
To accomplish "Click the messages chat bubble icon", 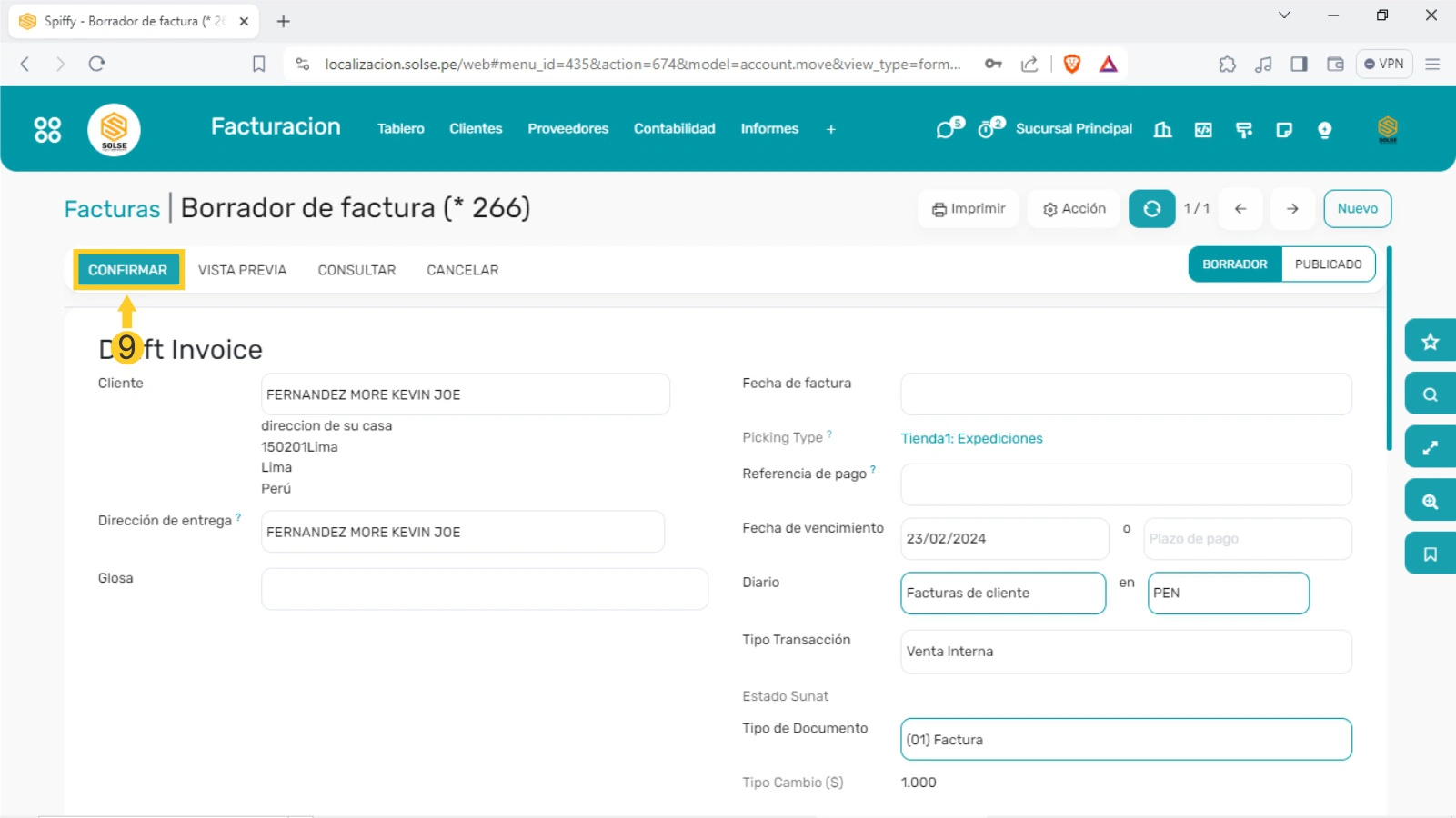I will click(947, 129).
